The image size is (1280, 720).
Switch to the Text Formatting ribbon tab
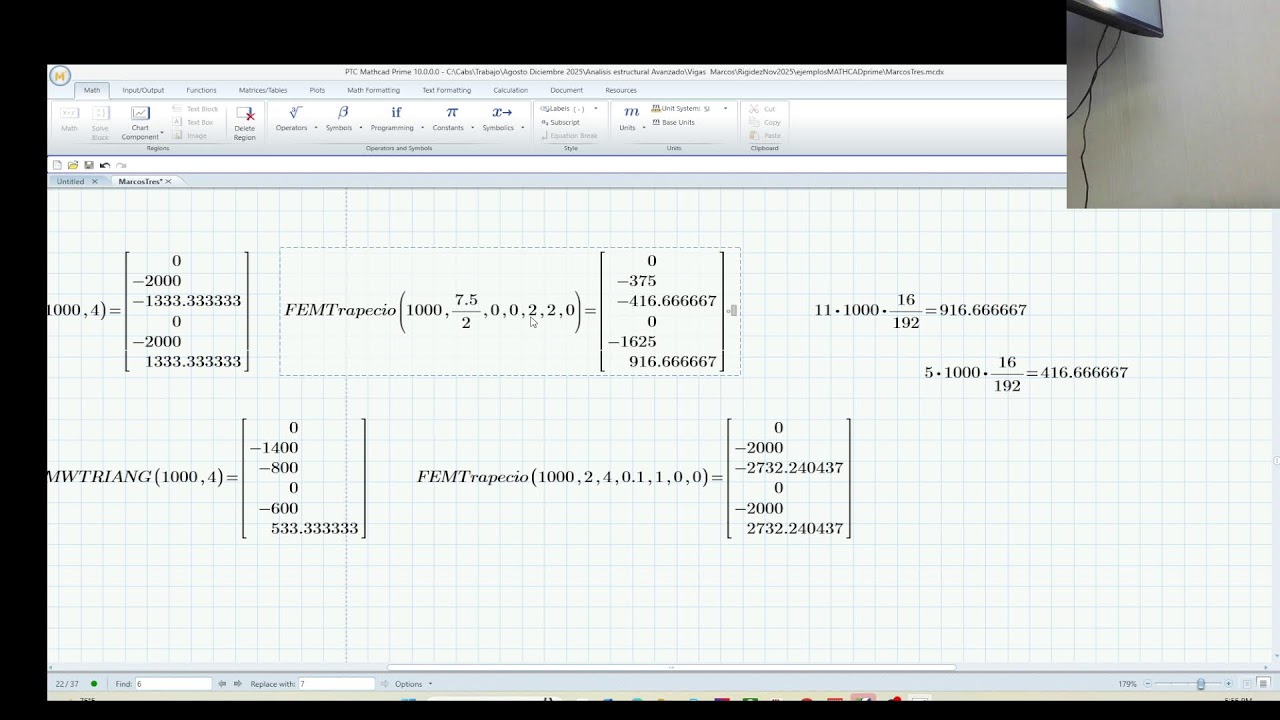(x=446, y=90)
